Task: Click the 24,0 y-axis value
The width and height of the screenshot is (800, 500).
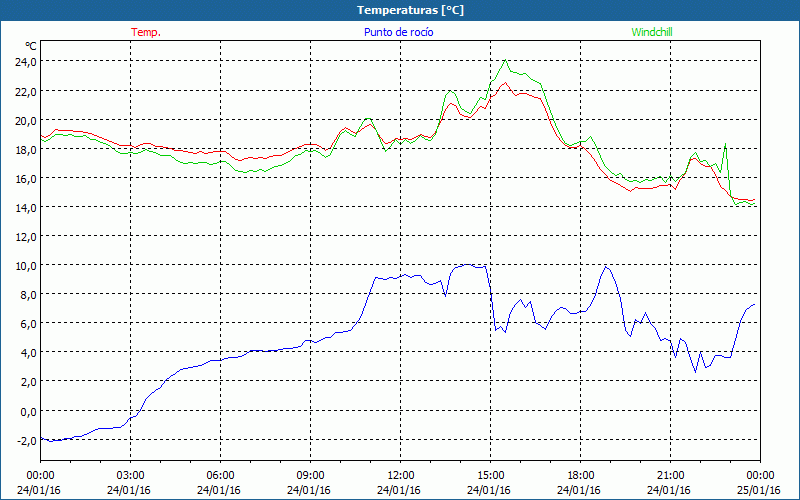Action: (26, 62)
